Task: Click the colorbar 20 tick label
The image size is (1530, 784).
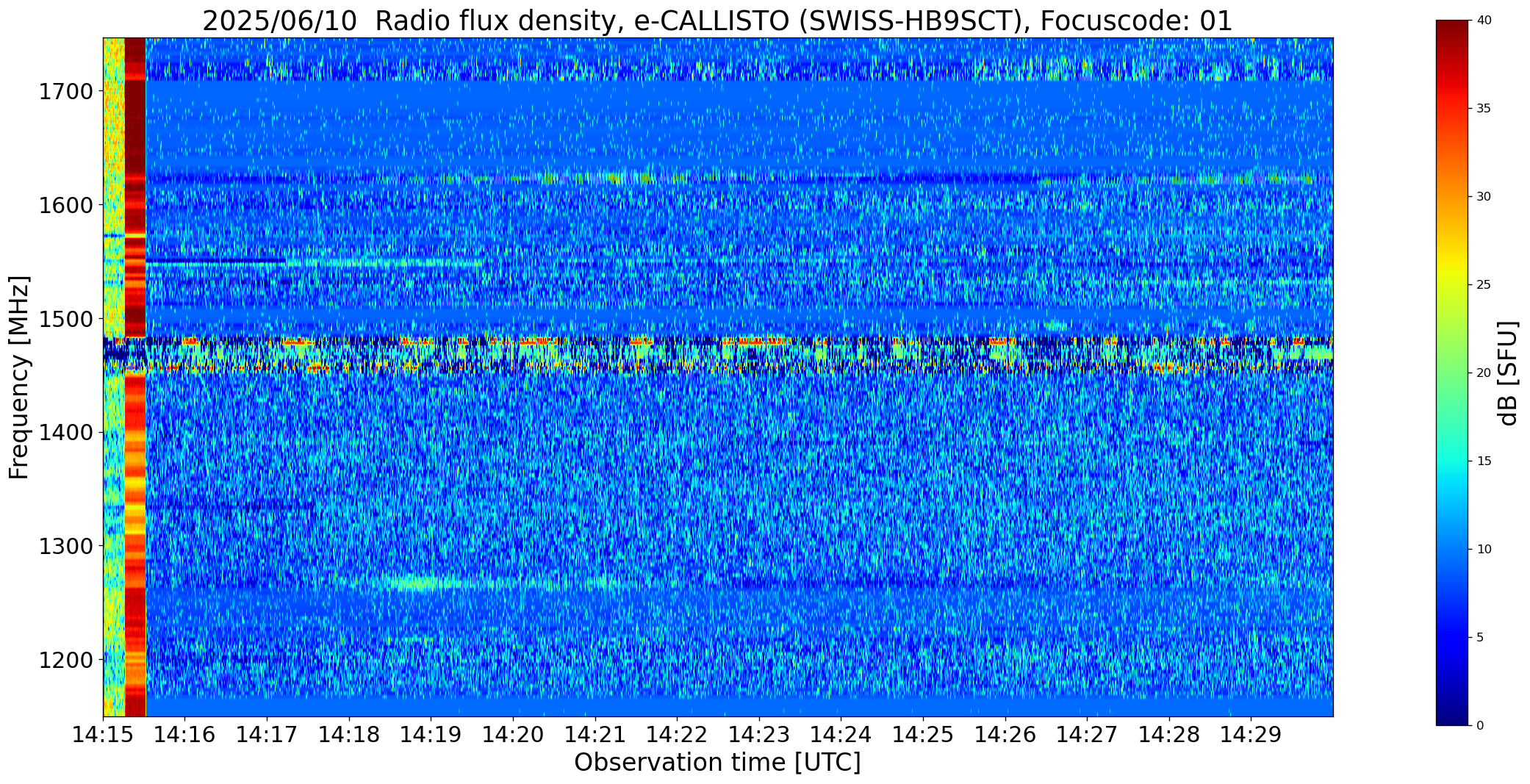Action: click(1484, 373)
